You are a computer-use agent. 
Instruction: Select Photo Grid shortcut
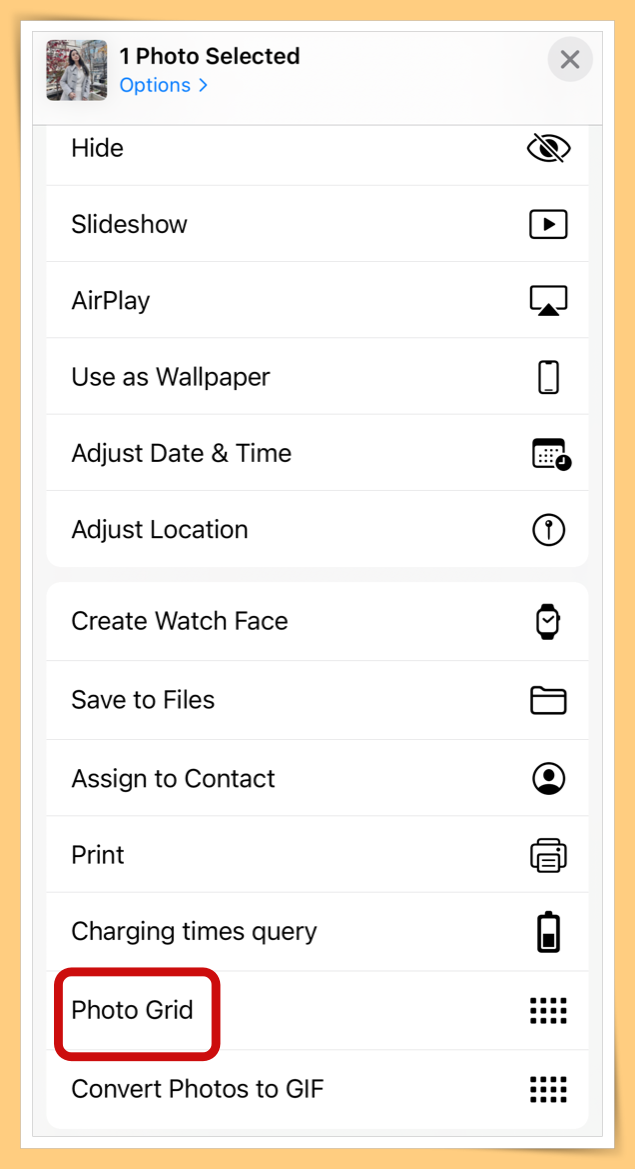click(318, 1010)
